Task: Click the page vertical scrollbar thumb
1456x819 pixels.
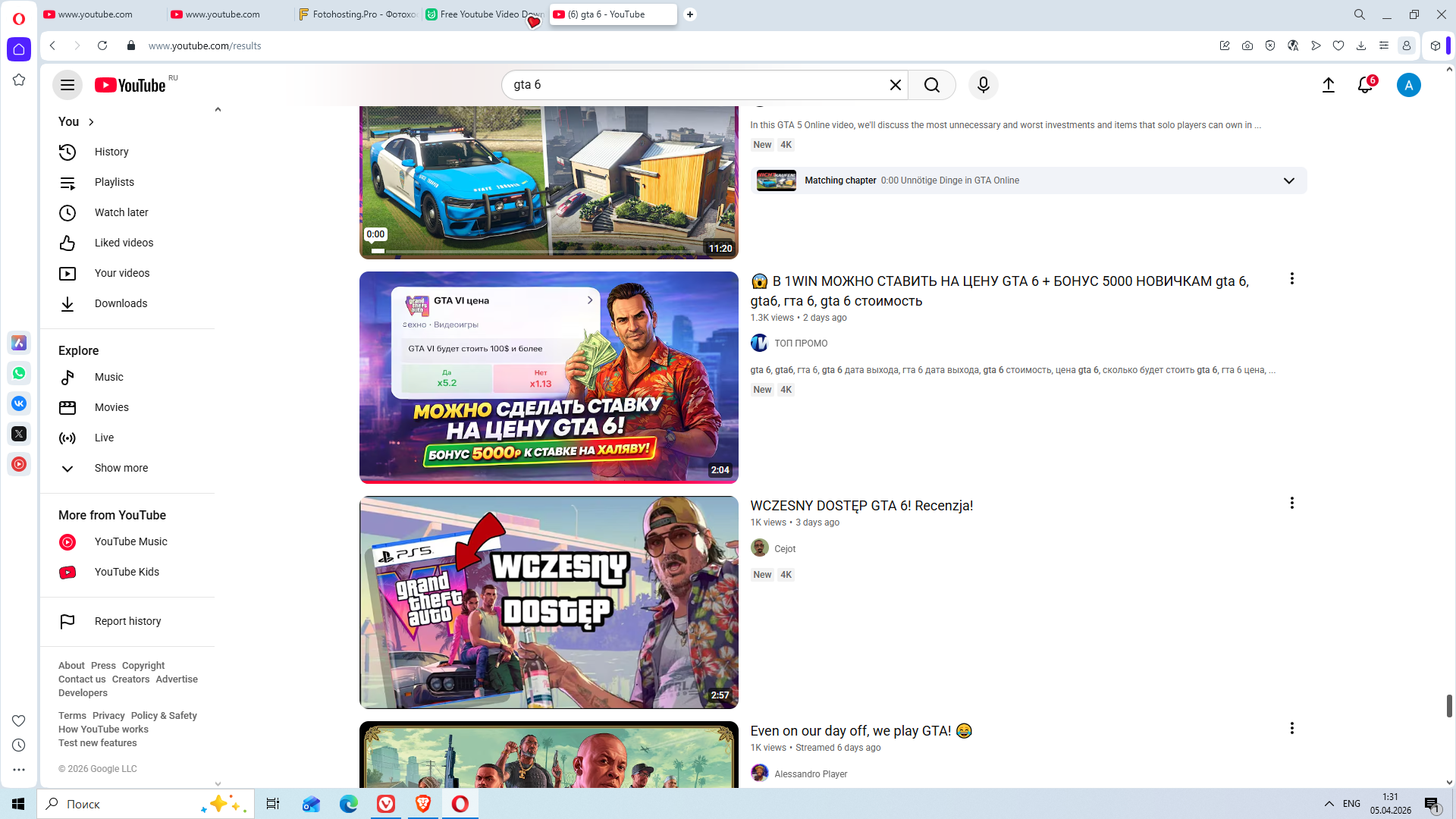Action: click(x=1449, y=705)
